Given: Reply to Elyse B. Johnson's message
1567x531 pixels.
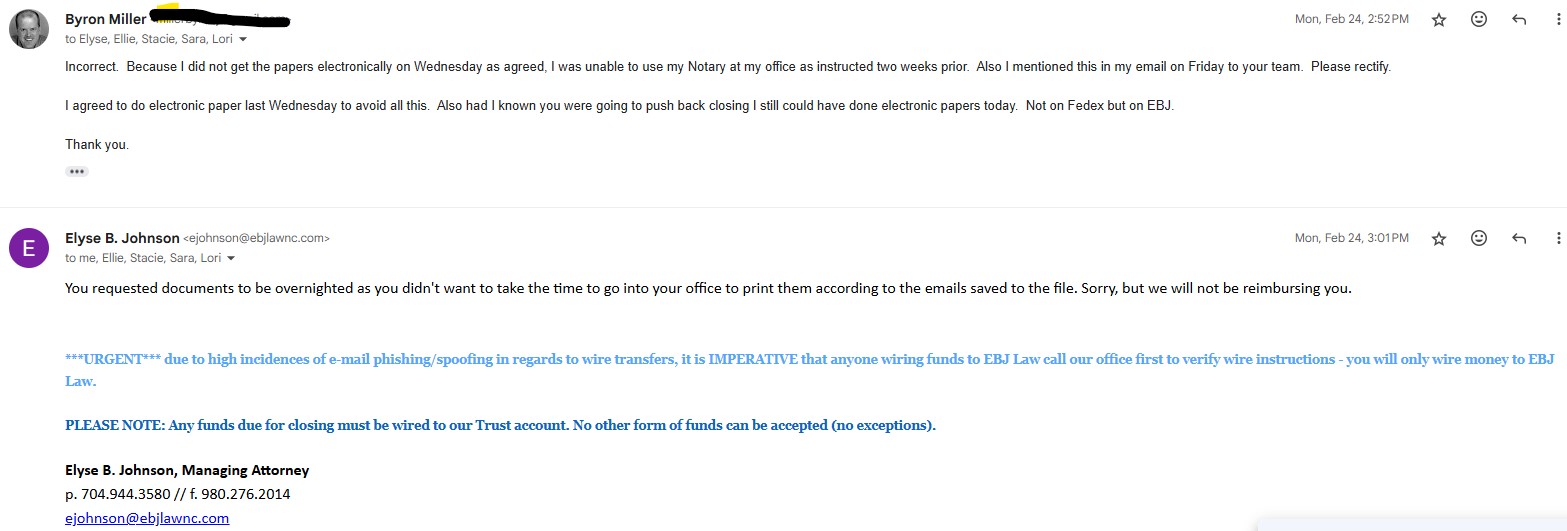Looking at the screenshot, I should (x=1519, y=238).
